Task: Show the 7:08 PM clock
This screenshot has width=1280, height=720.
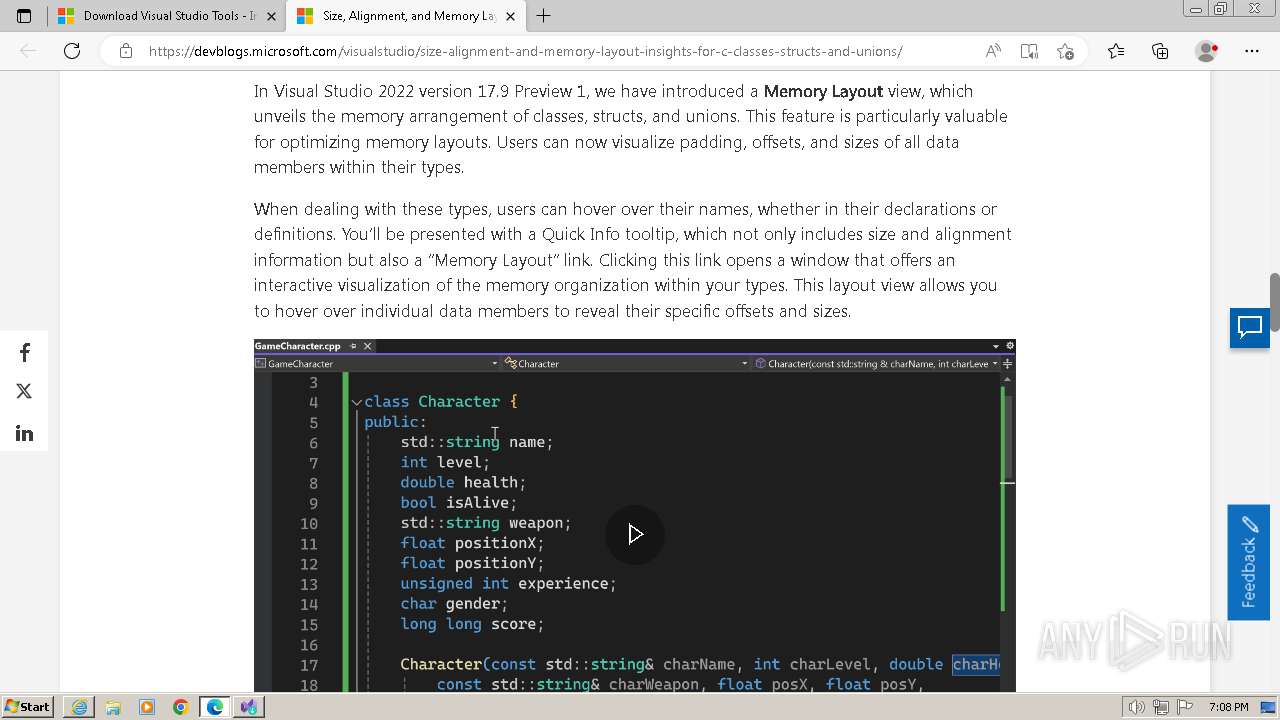Action: 1228,707
